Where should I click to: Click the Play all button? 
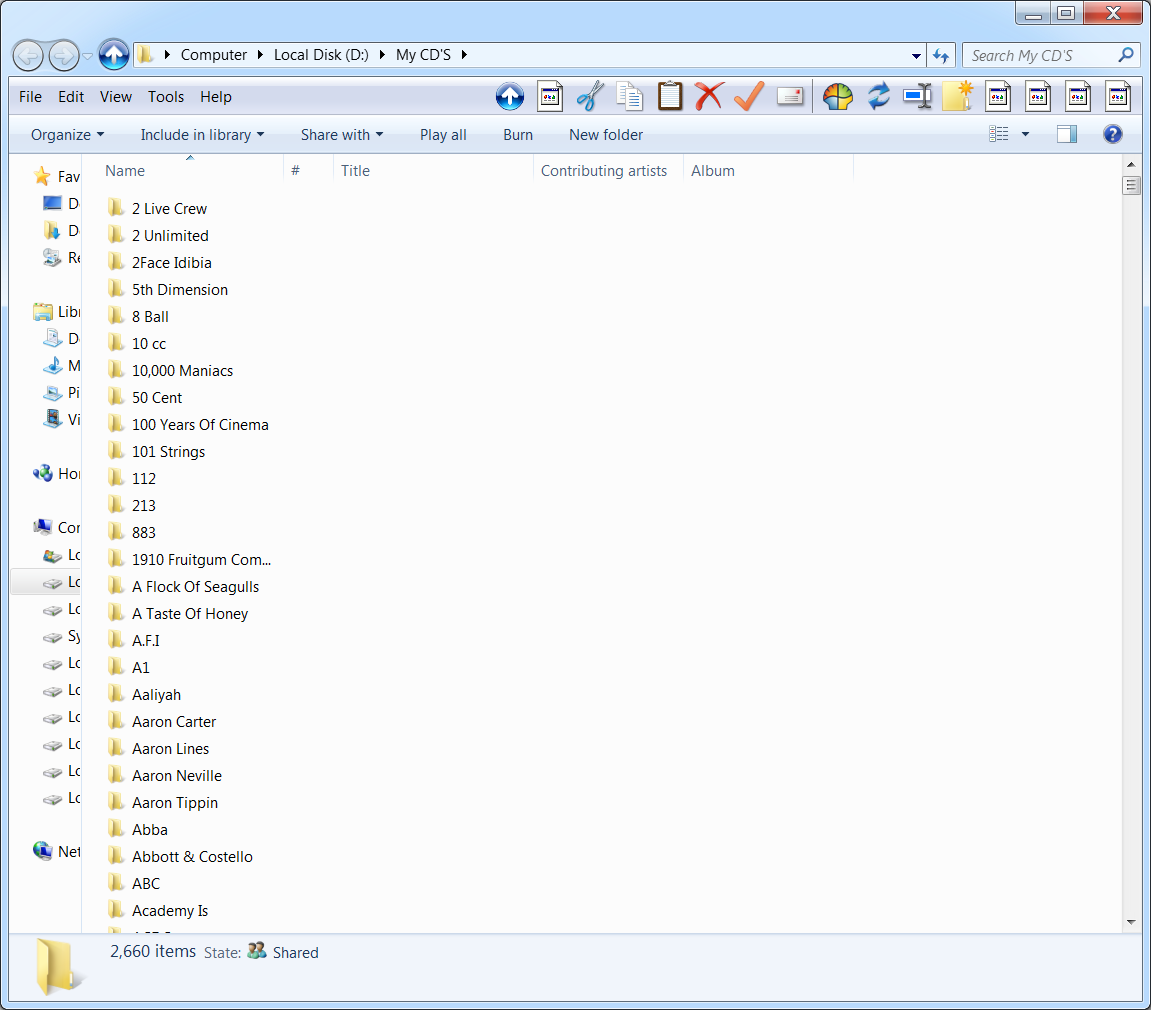(443, 134)
